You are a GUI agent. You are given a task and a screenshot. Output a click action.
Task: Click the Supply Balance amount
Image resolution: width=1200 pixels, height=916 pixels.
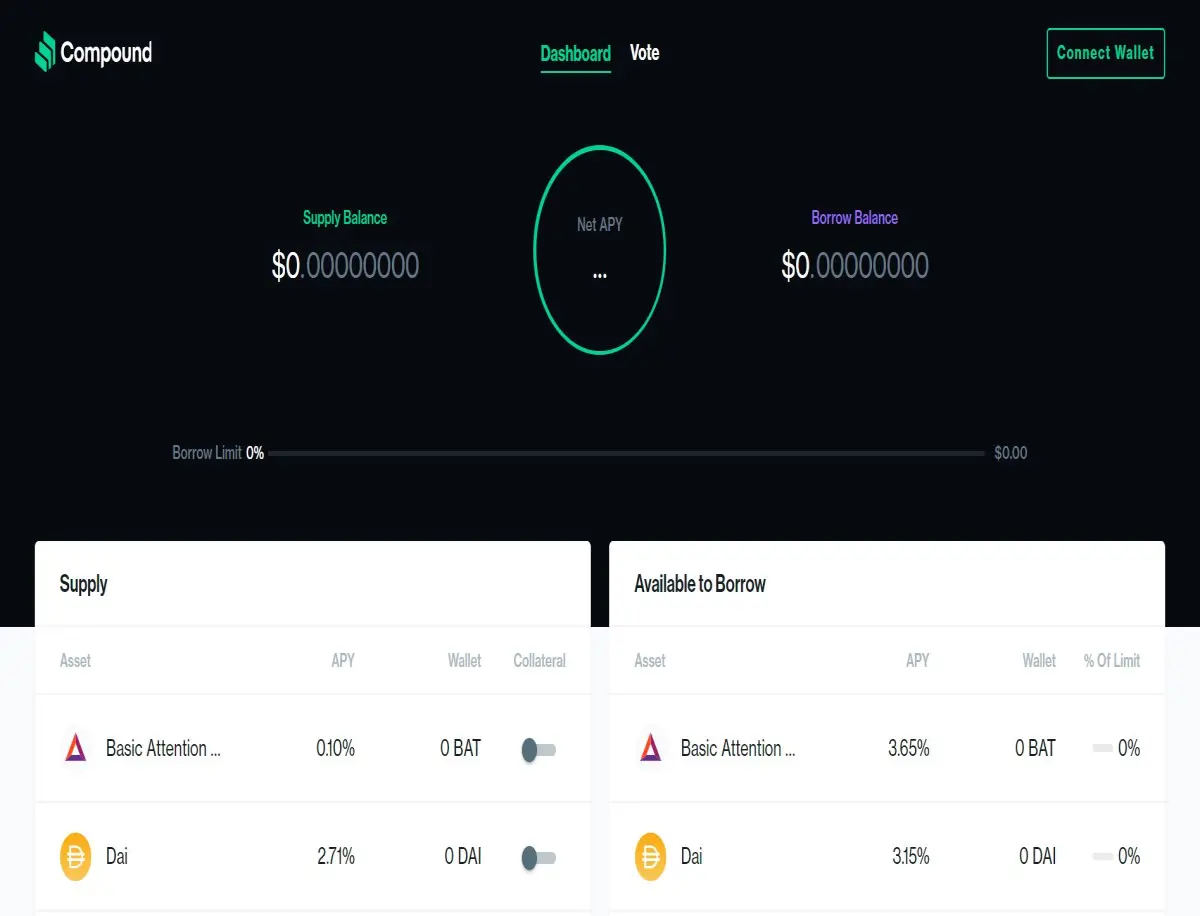point(345,265)
